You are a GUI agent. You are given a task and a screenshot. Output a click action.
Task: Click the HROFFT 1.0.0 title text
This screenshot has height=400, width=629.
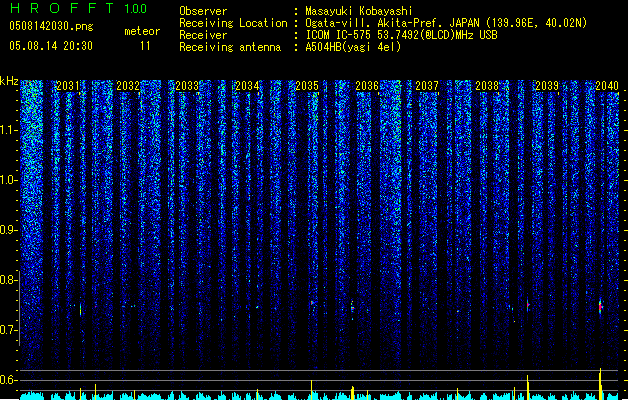click(78, 8)
